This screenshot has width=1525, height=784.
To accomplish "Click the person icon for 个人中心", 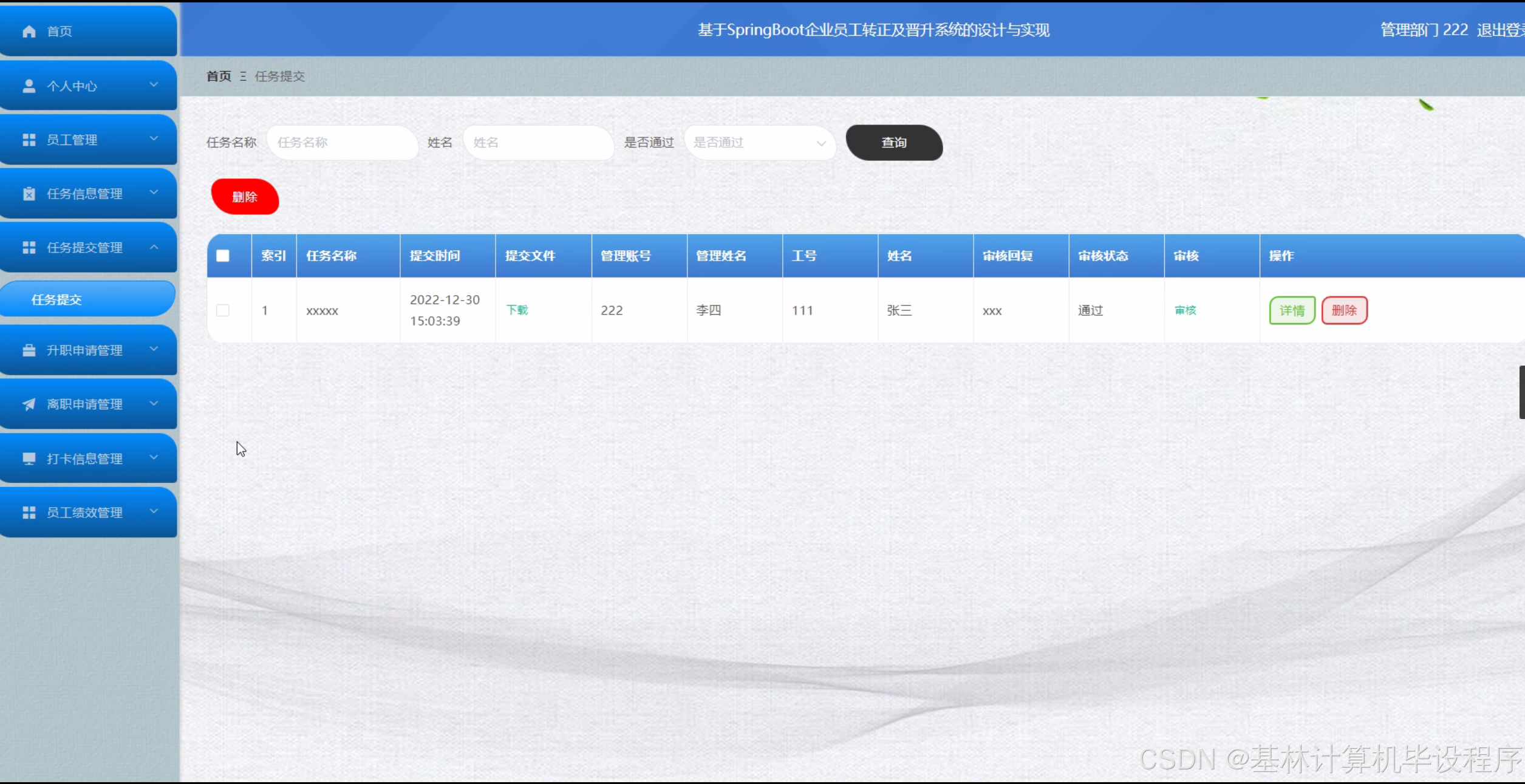I will [29, 86].
